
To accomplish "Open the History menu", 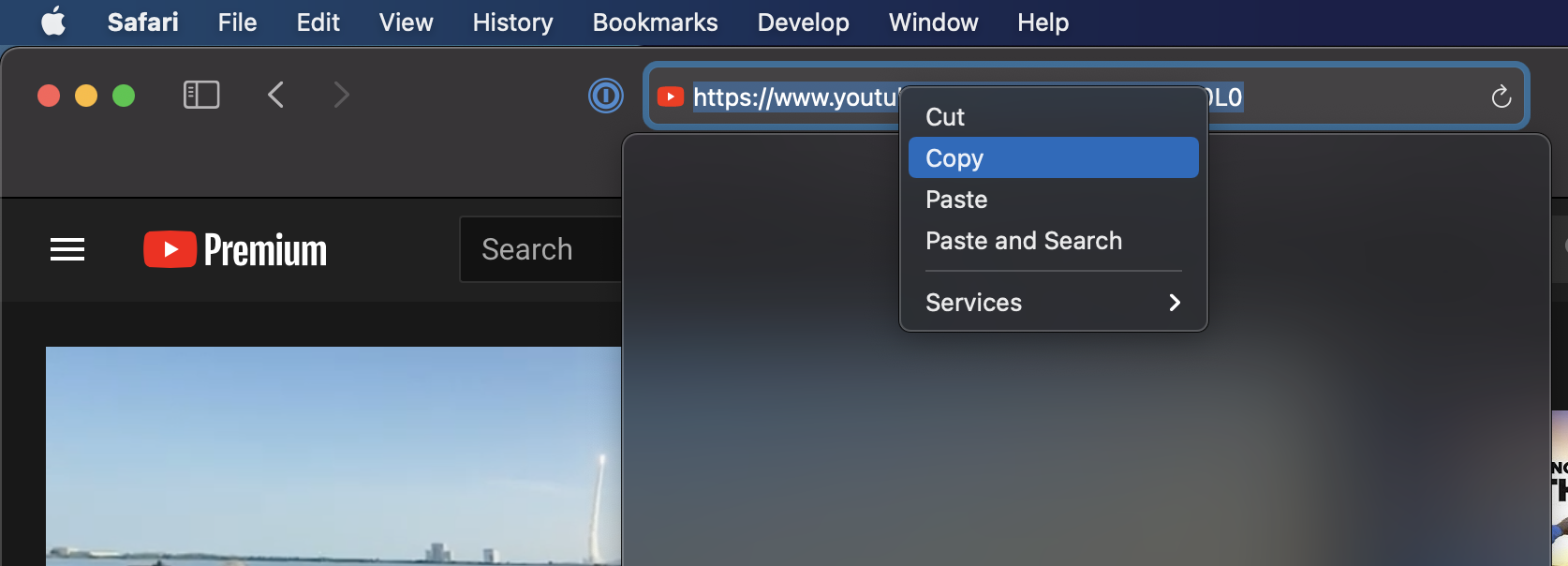I will 512,22.
